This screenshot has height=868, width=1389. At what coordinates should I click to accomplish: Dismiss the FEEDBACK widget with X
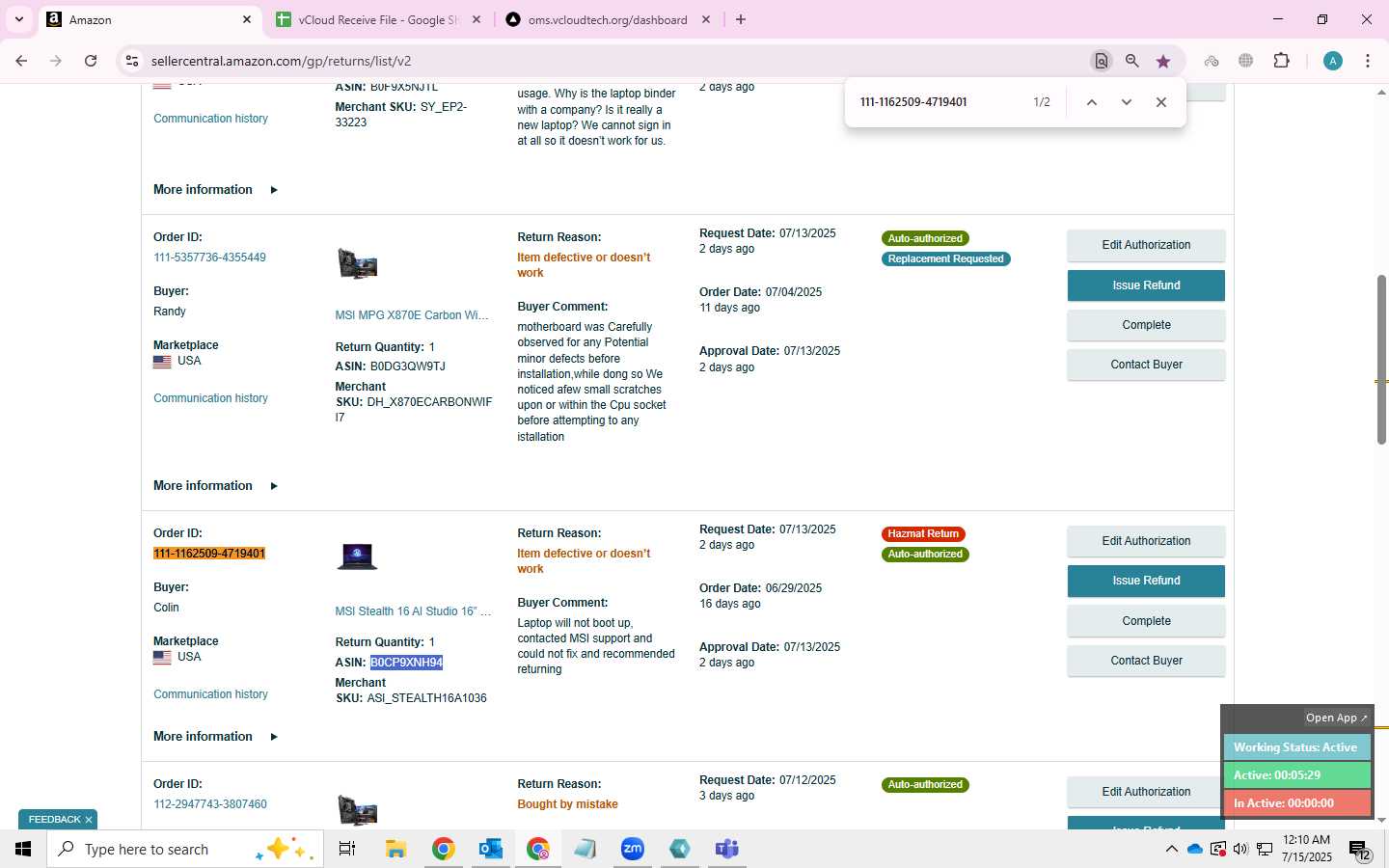(89, 820)
